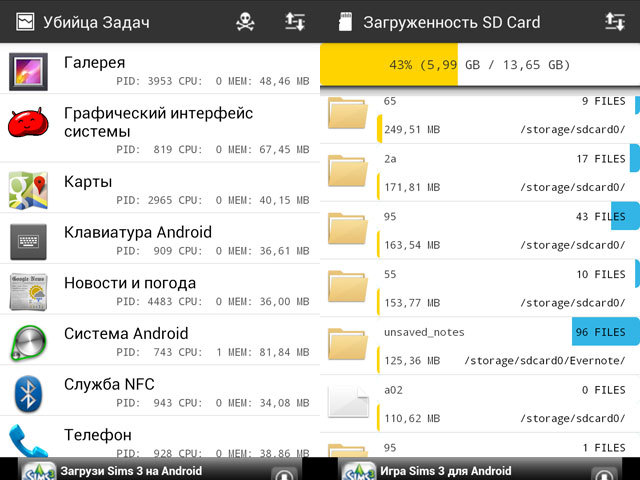Tap download button on Загрузи Sims 3 banner

coord(284,473)
